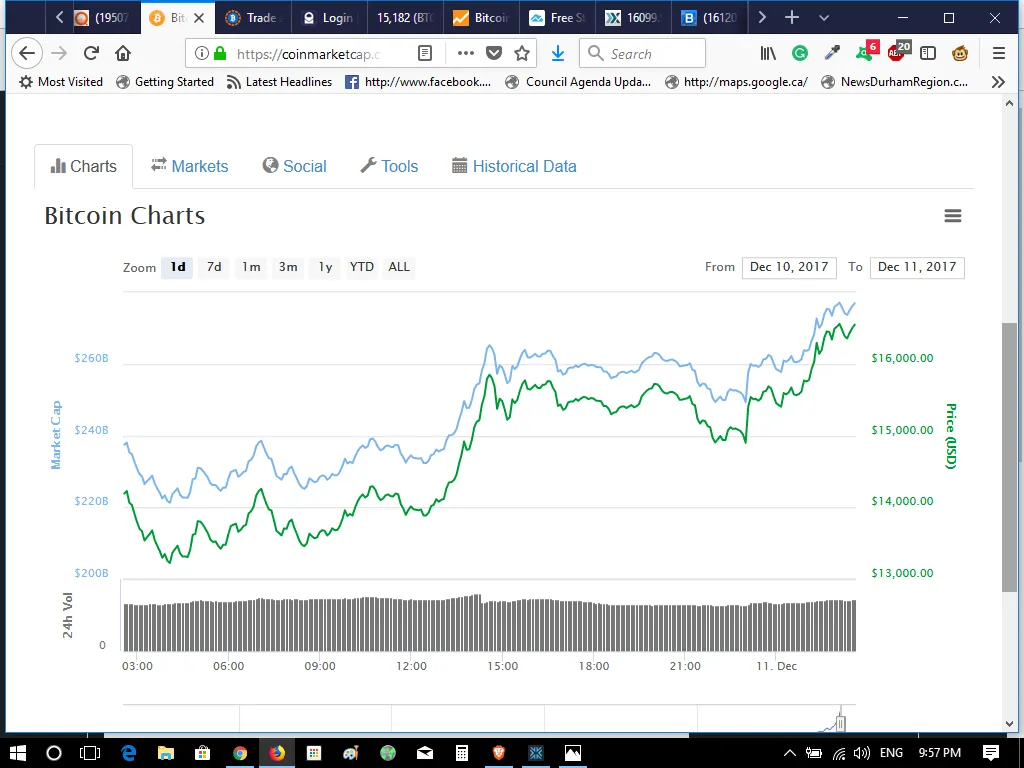Click the coinmarketcap URL address bar

[308, 54]
